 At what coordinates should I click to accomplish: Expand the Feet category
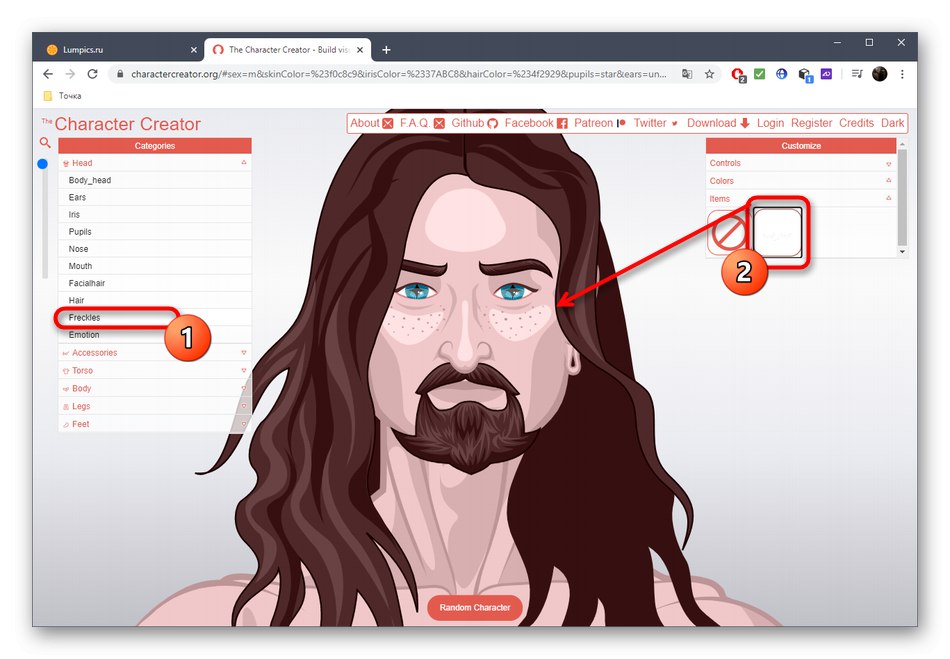click(154, 424)
